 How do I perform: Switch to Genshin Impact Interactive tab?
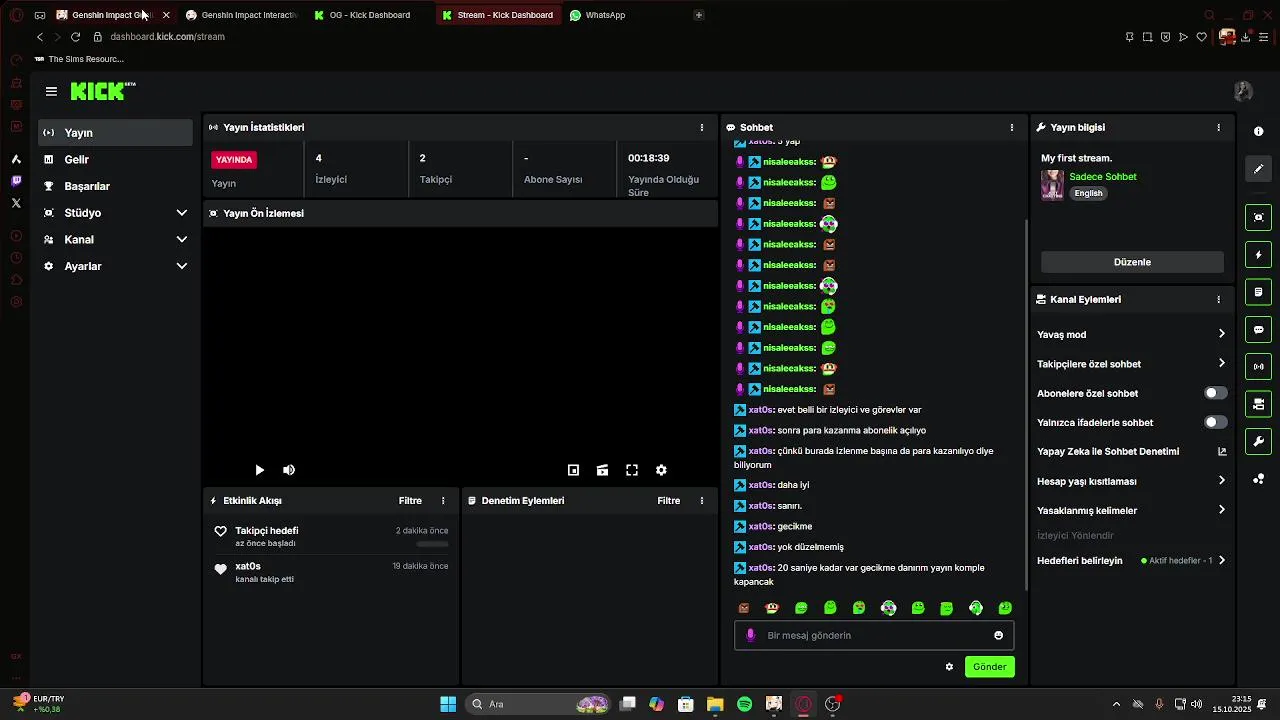click(241, 15)
